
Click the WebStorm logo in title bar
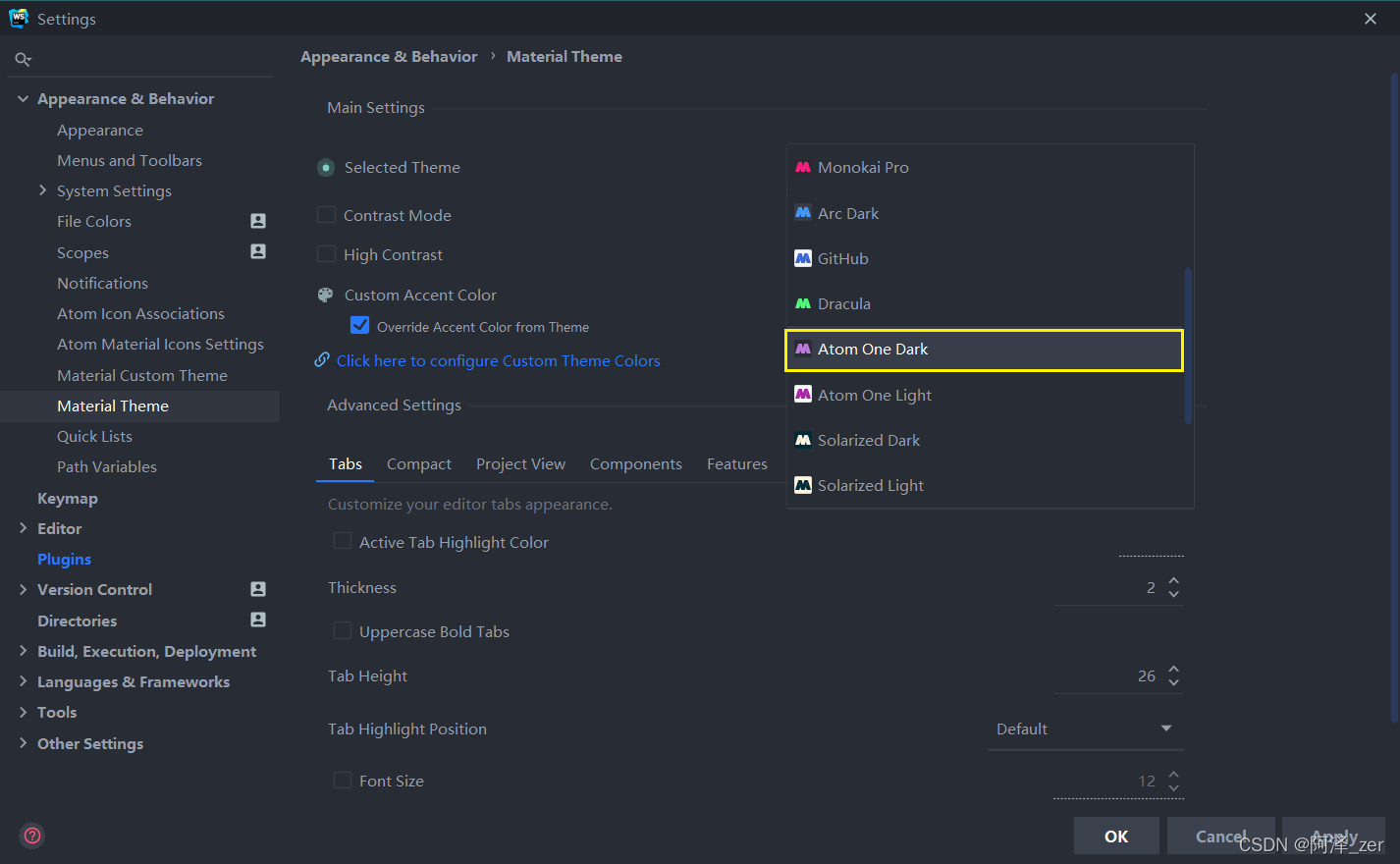point(19,19)
